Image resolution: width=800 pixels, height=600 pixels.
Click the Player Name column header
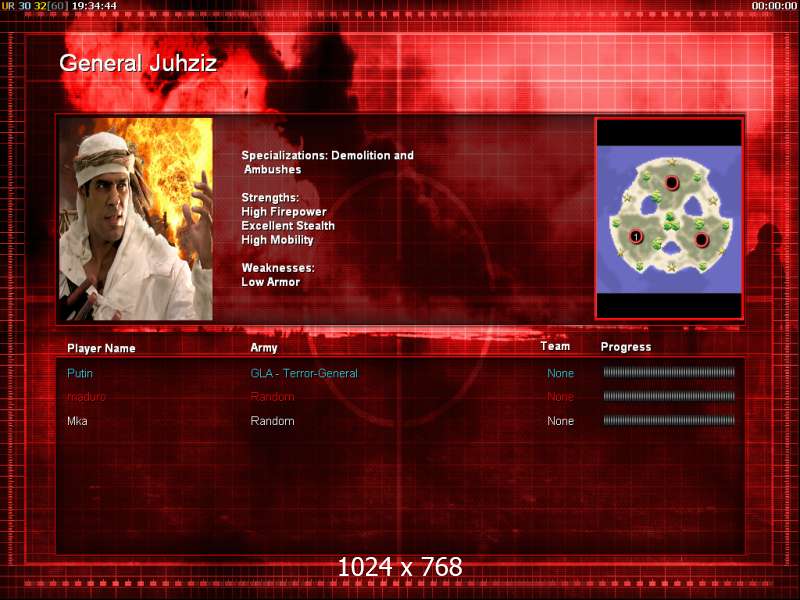[x=101, y=348]
